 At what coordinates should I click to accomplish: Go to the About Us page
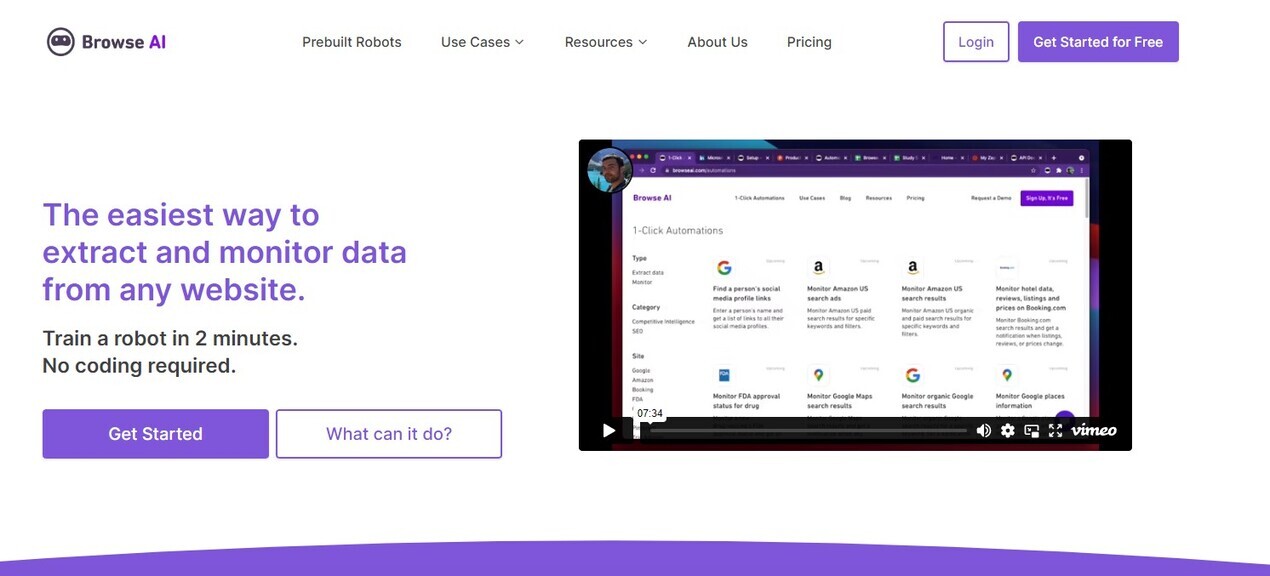tap(717, 42)
